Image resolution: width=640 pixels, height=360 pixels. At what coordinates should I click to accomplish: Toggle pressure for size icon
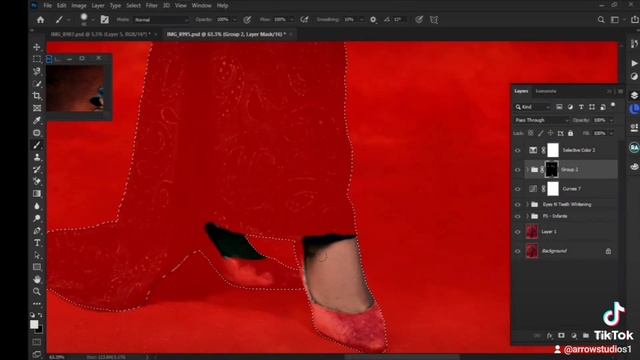(x=419, y=20)
